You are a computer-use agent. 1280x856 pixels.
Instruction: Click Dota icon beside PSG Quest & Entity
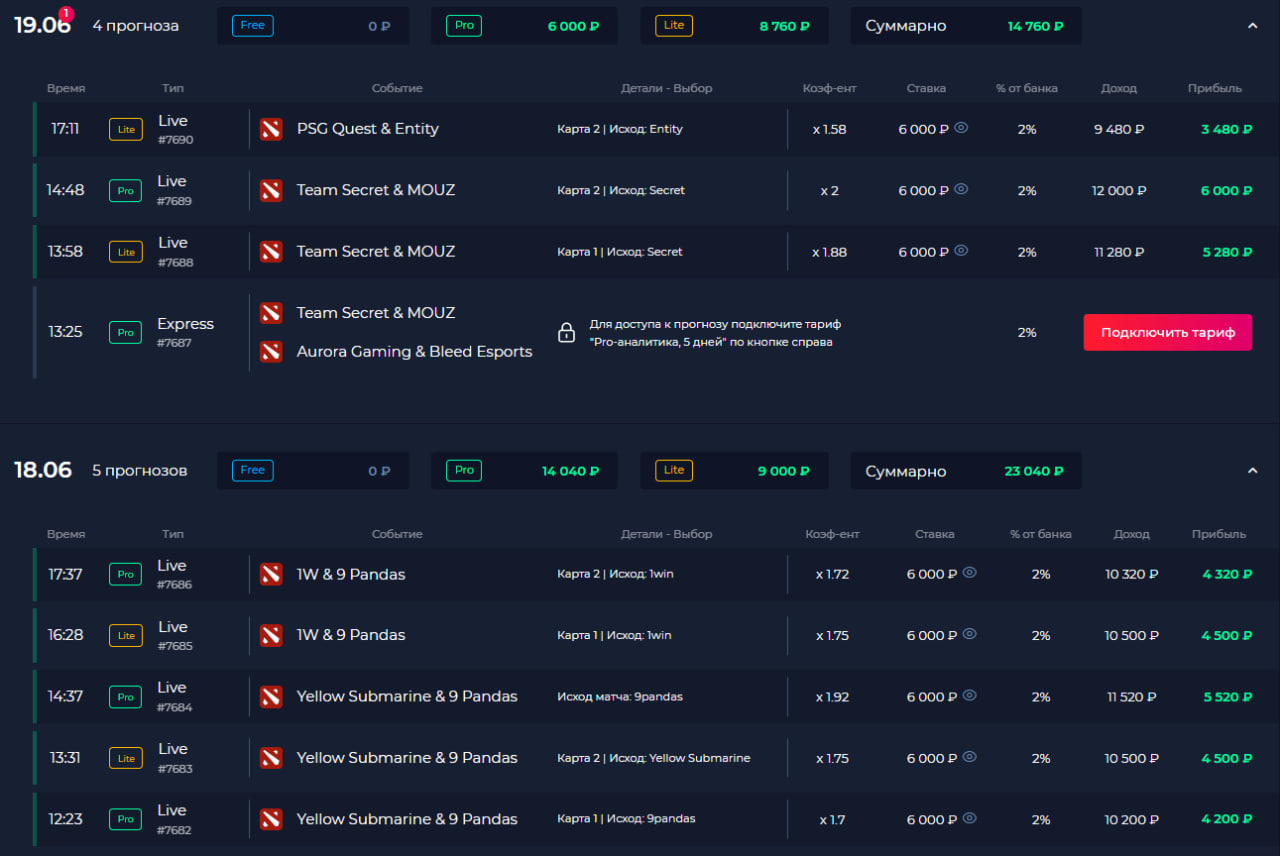[x=271, y=129]
